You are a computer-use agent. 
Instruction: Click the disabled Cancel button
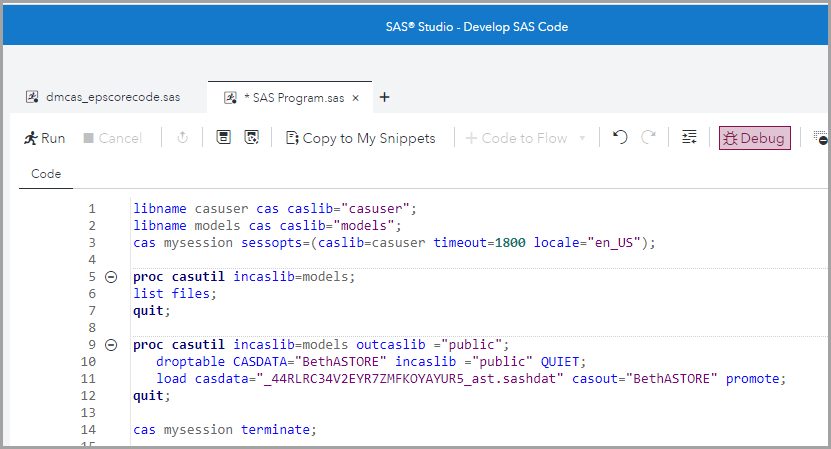[112, 138]
